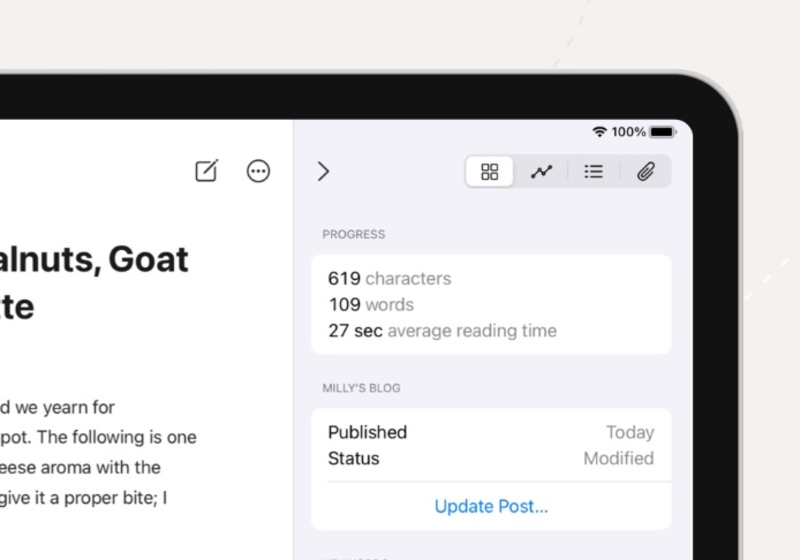Viewport: 800px width, 560px height.
Task: Tap the Status Modified row
Action: [491, 459]
